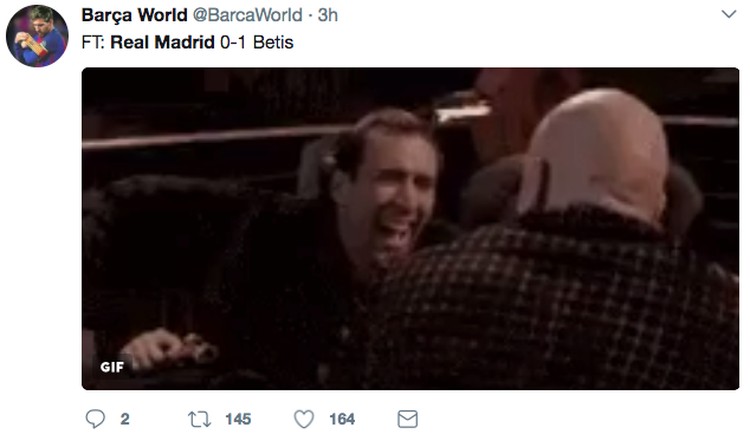Click the 0-1 score in the tweet

tap(233, 42)
